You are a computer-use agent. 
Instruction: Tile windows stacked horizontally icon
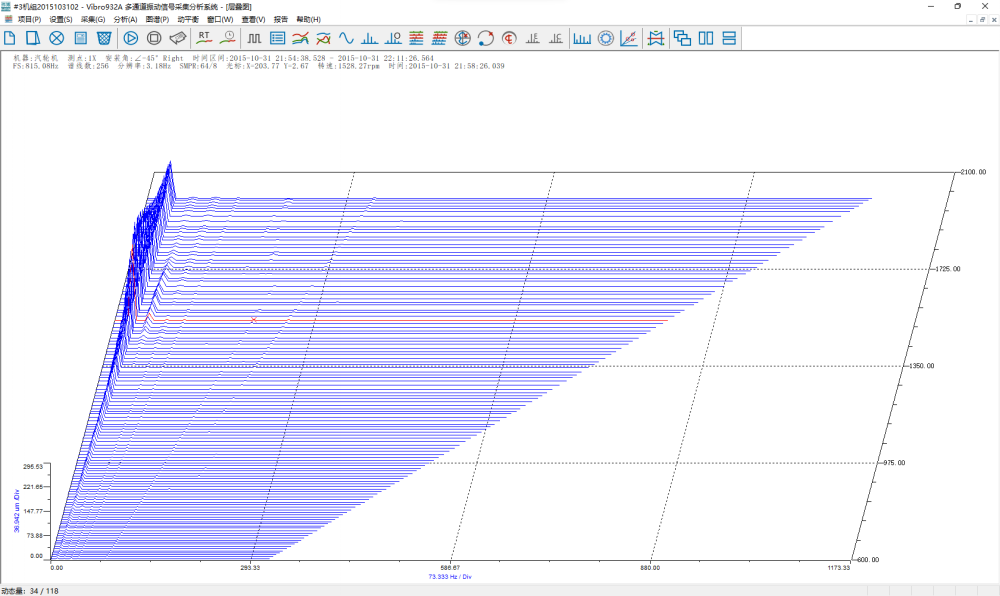(729, 38)
